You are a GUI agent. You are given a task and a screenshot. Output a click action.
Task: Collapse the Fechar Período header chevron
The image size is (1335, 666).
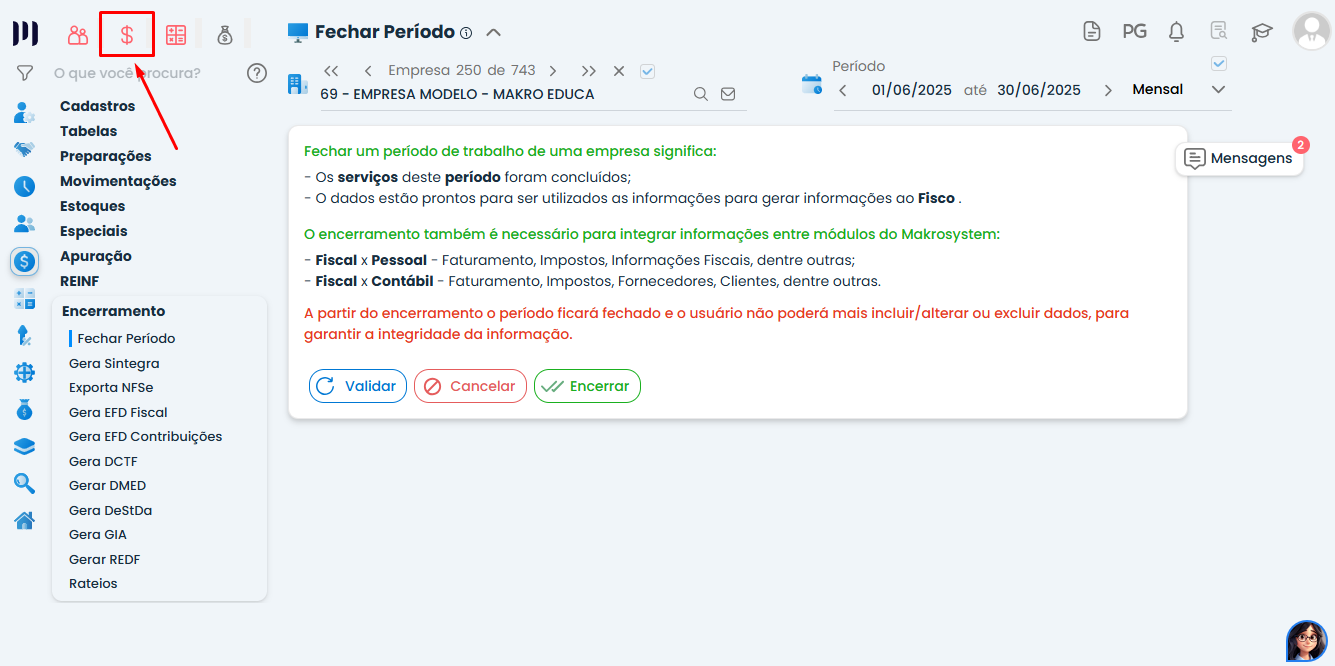tap(493, 32)
